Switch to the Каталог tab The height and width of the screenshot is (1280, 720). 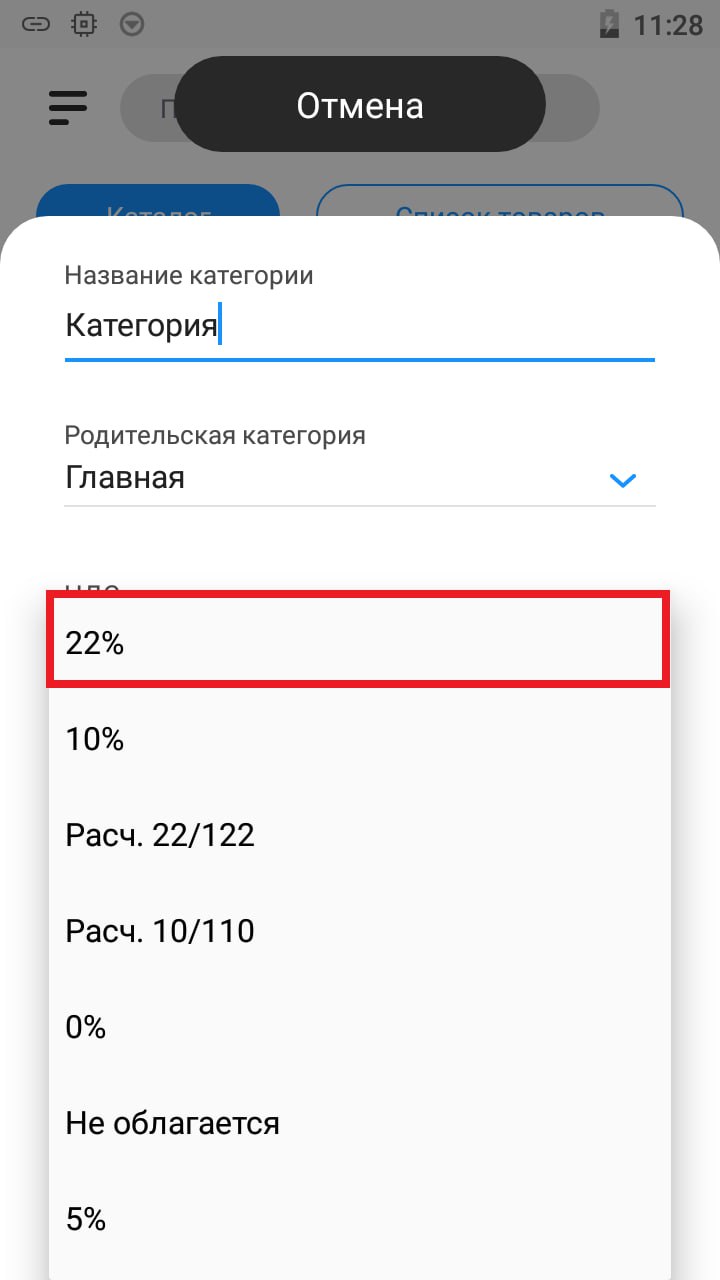click(x=158, y=205)
